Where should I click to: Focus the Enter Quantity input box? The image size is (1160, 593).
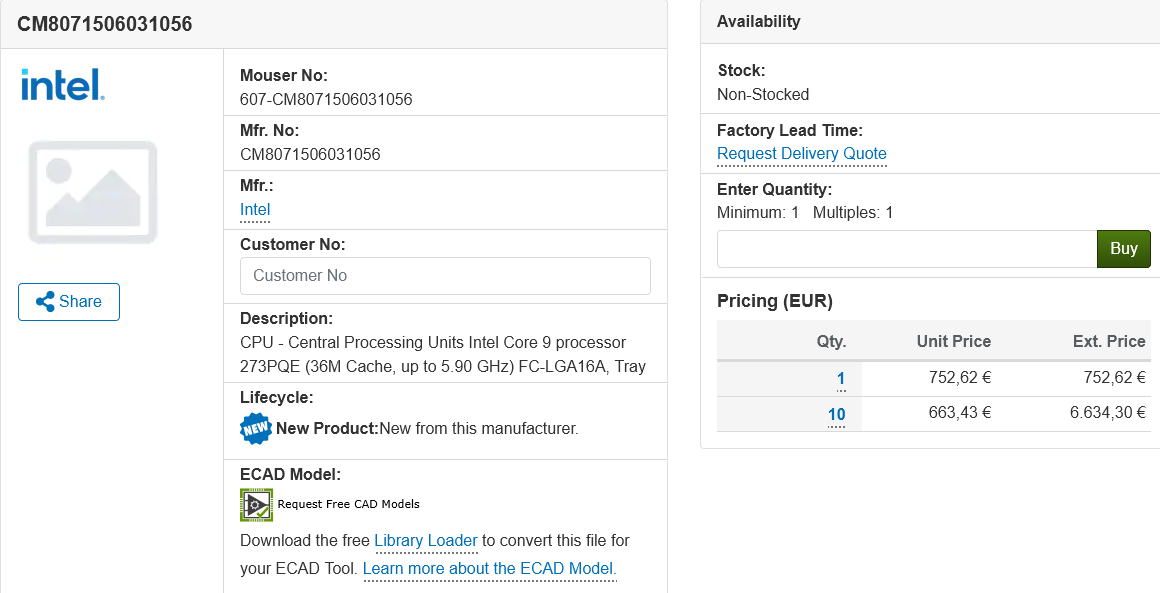pyautogui.click(x=906, y=249)
